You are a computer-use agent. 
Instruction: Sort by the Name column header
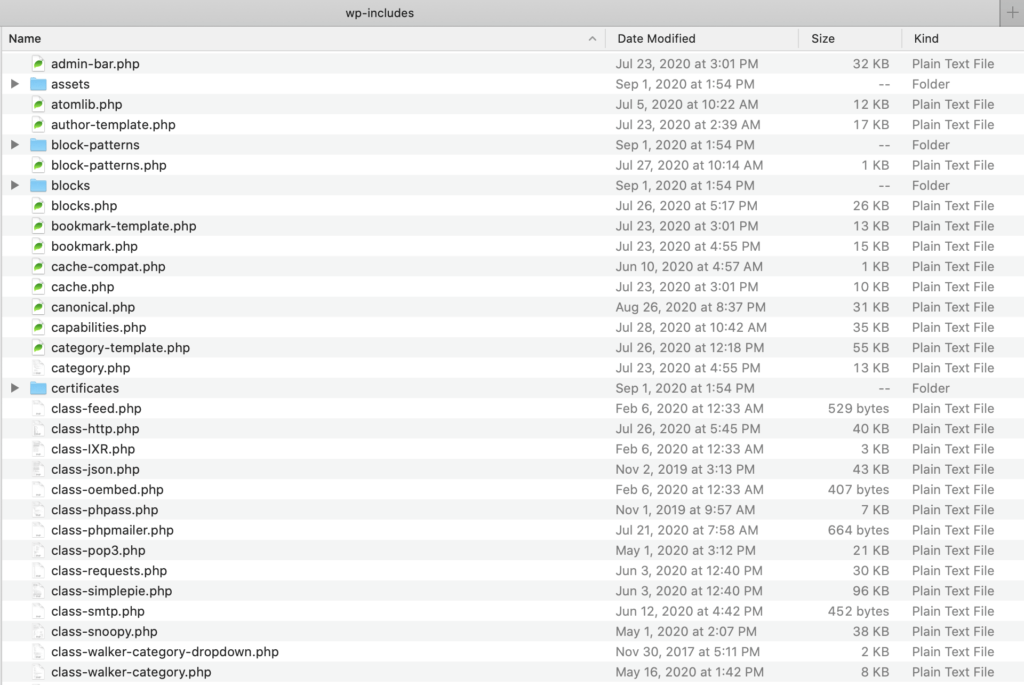(303, 39)
